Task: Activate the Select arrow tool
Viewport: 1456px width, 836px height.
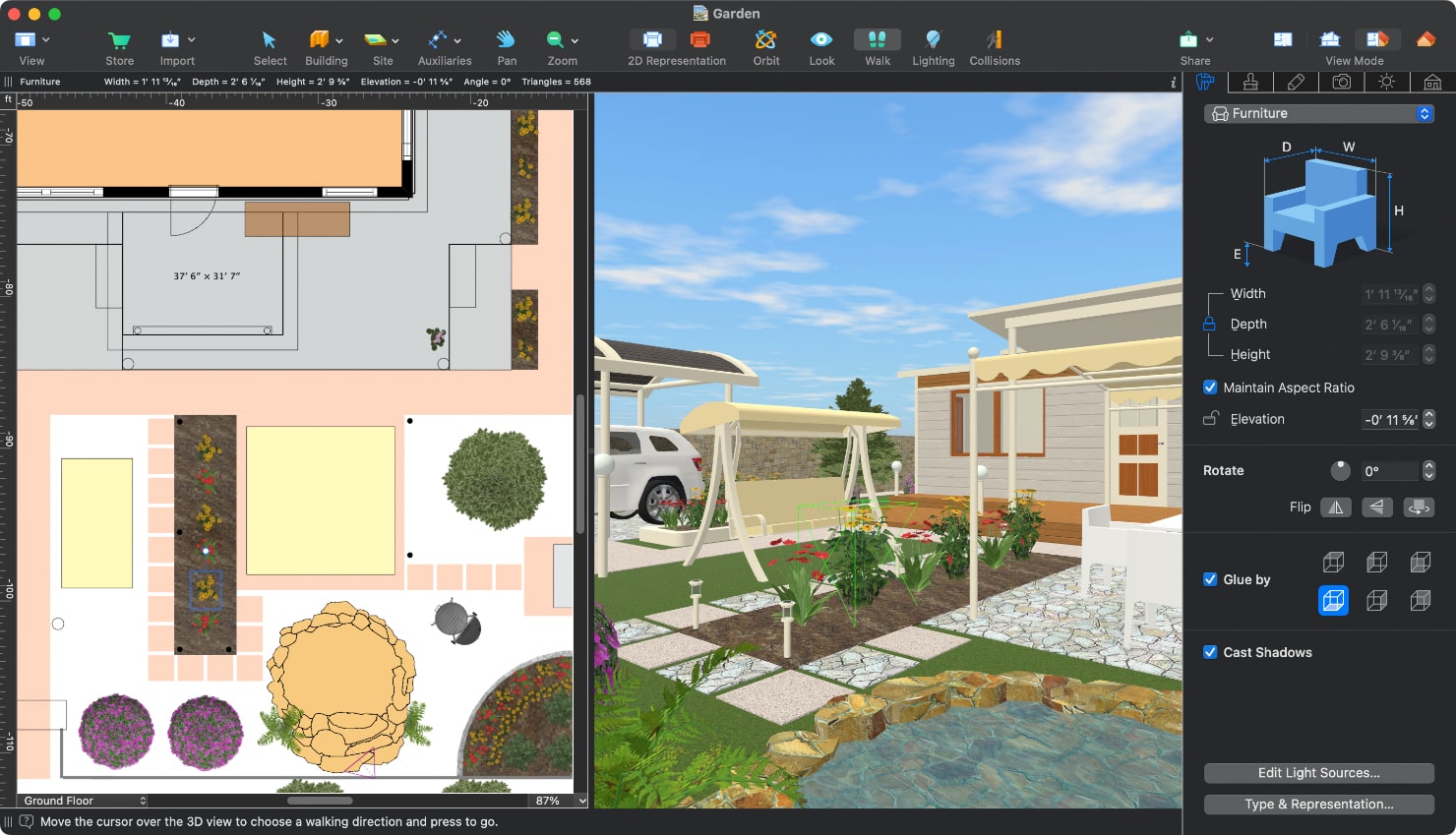Action: [x=269, y=39]
